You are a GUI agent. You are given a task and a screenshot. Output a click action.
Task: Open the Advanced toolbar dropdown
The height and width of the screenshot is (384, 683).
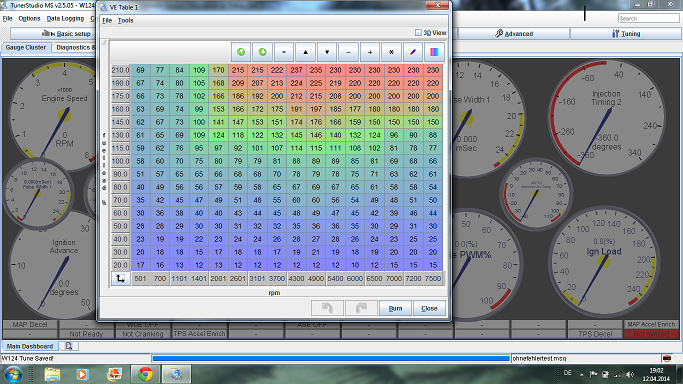(x=514, y=34)
